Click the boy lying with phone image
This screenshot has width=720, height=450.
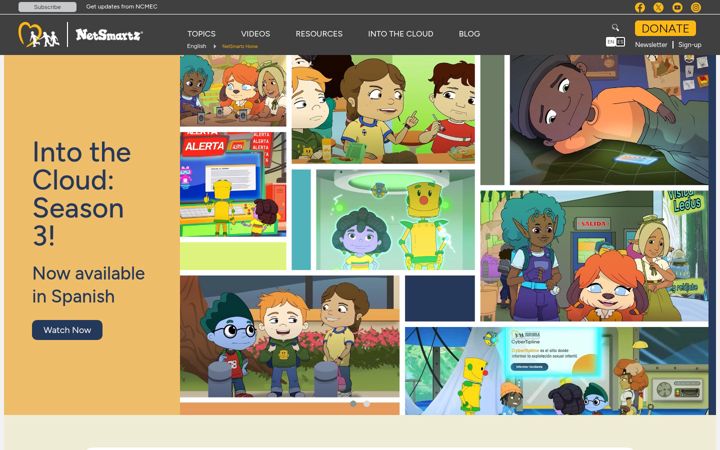(x=609, y=120)
